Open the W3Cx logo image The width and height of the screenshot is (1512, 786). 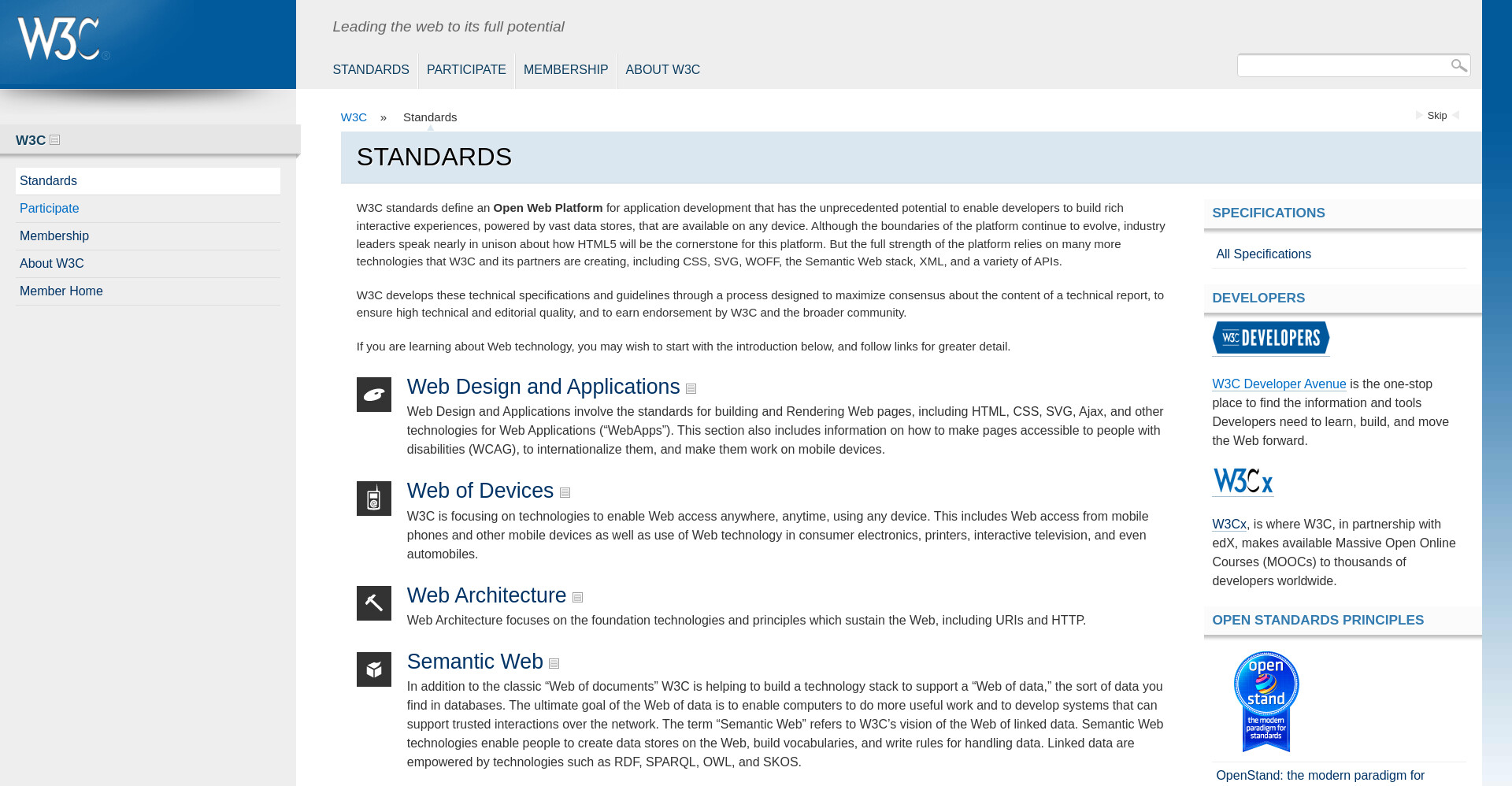1243,480
